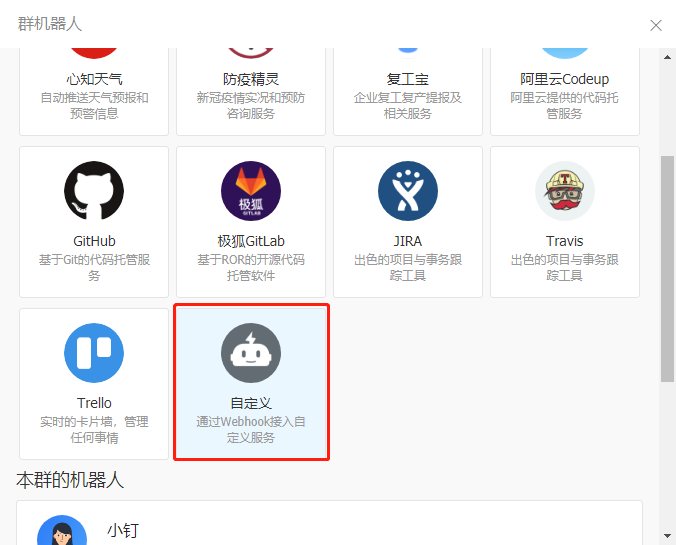Viewport: 676px width, 545px height.
Task: Click the 企业复工复产提报及相关服务 description
Action: [x=408, y=106]
